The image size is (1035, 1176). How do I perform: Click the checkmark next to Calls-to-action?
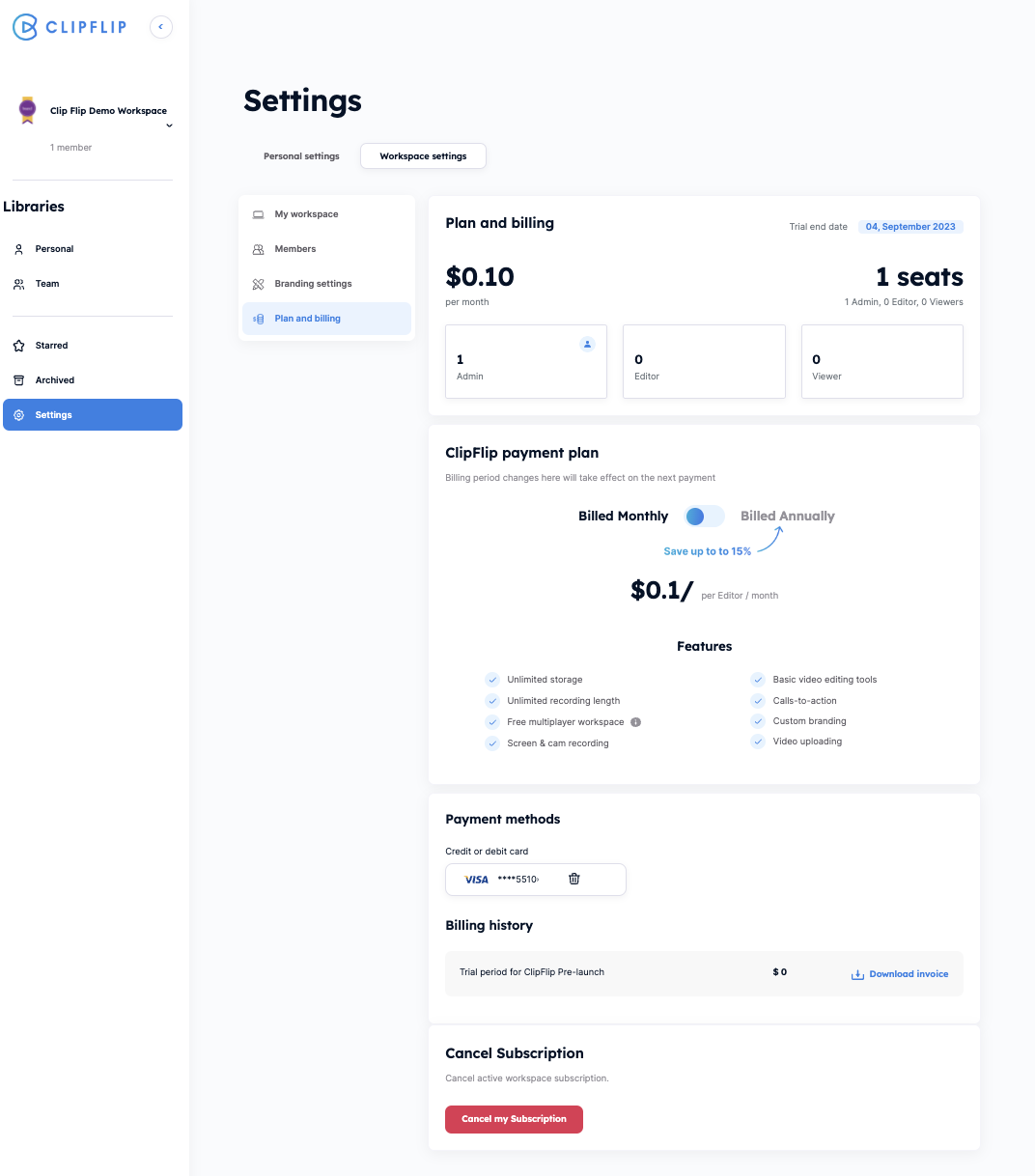pyautogui.click(x=758, y=701)
